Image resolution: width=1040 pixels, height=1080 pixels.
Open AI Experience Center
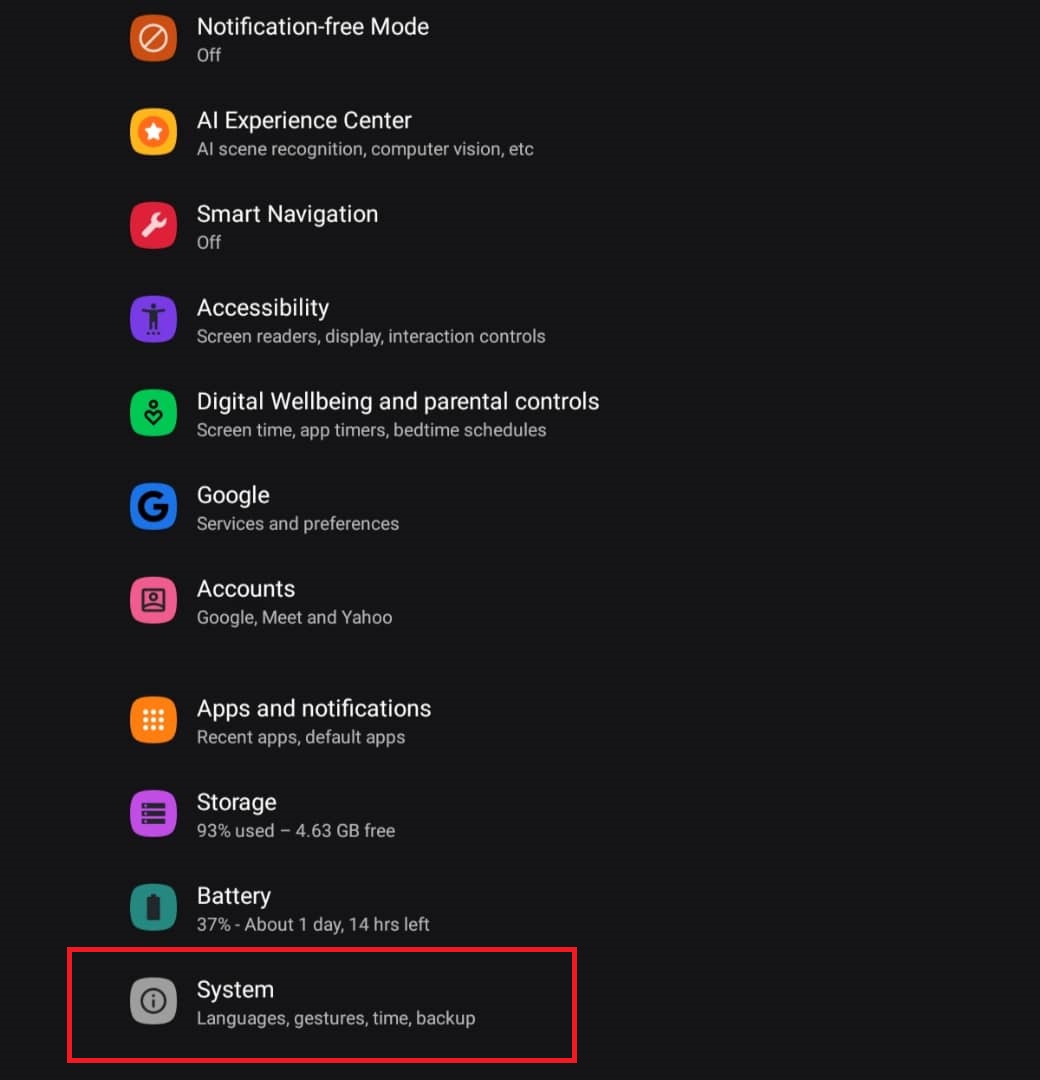click(365, 133)
